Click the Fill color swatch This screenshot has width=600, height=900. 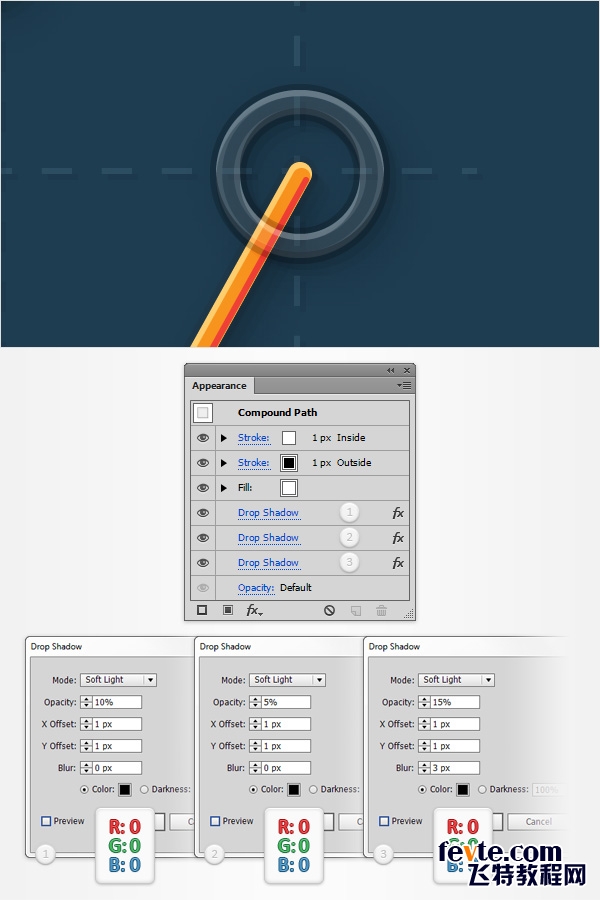(289, 488)
